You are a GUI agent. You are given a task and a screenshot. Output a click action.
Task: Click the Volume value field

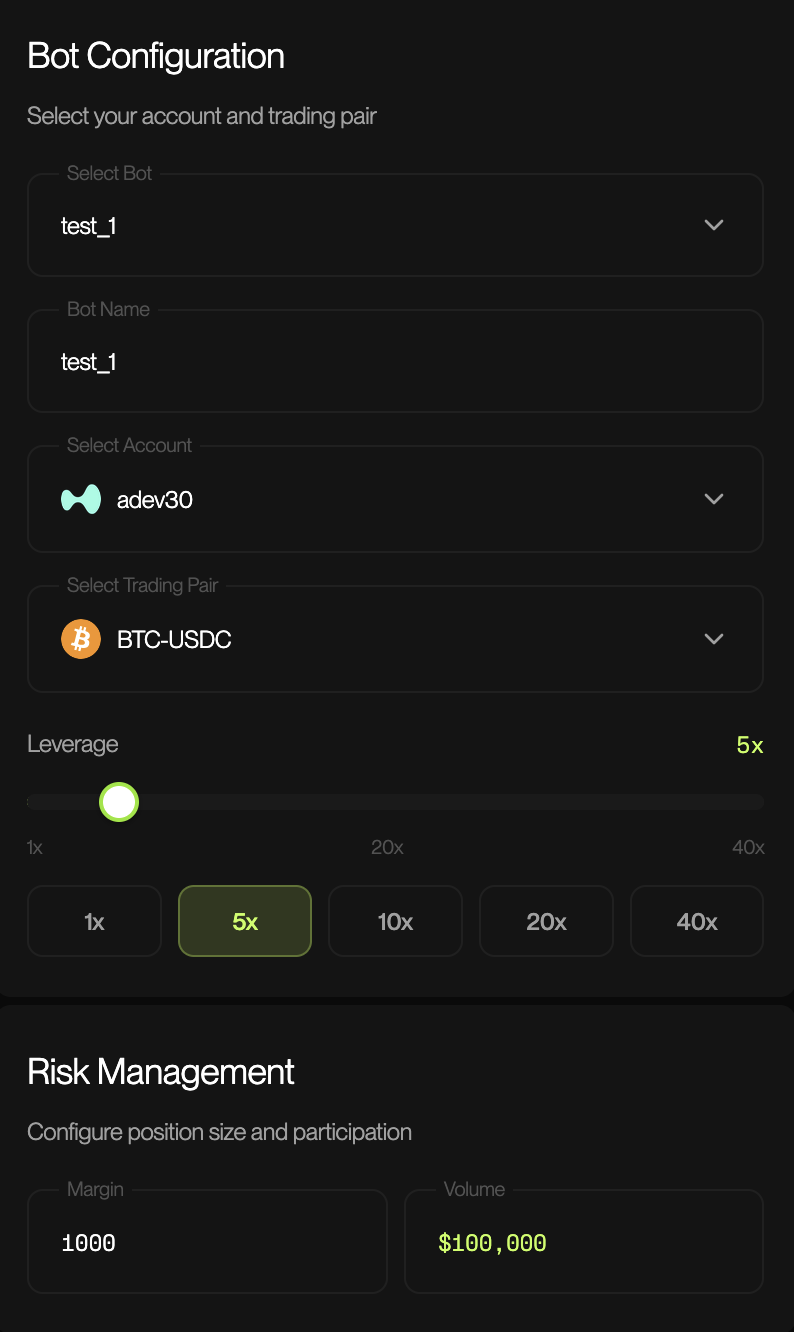pos(583,1243)
